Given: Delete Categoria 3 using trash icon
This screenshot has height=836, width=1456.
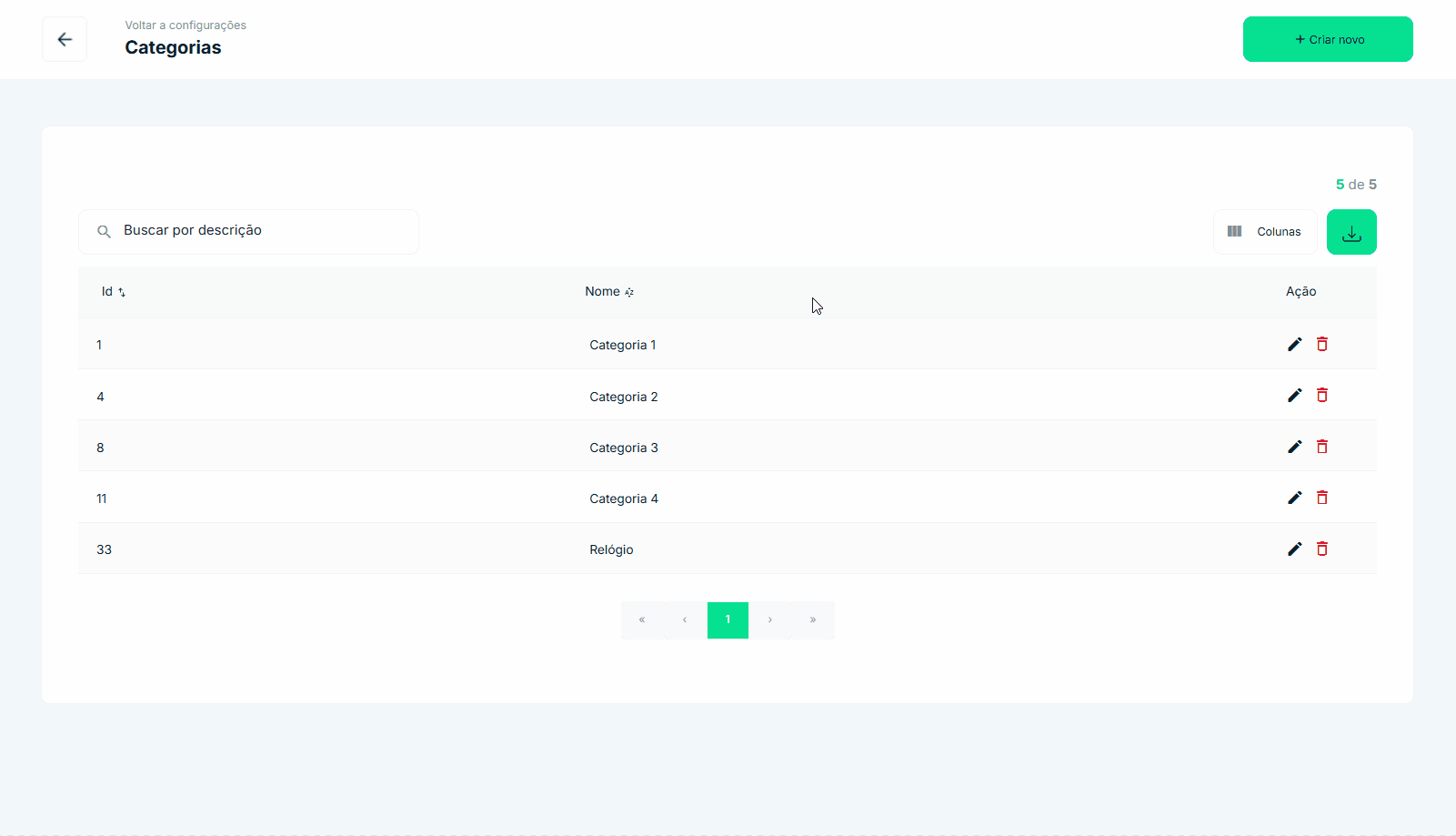Looking at the screenshot, I should pos(1322,447).
